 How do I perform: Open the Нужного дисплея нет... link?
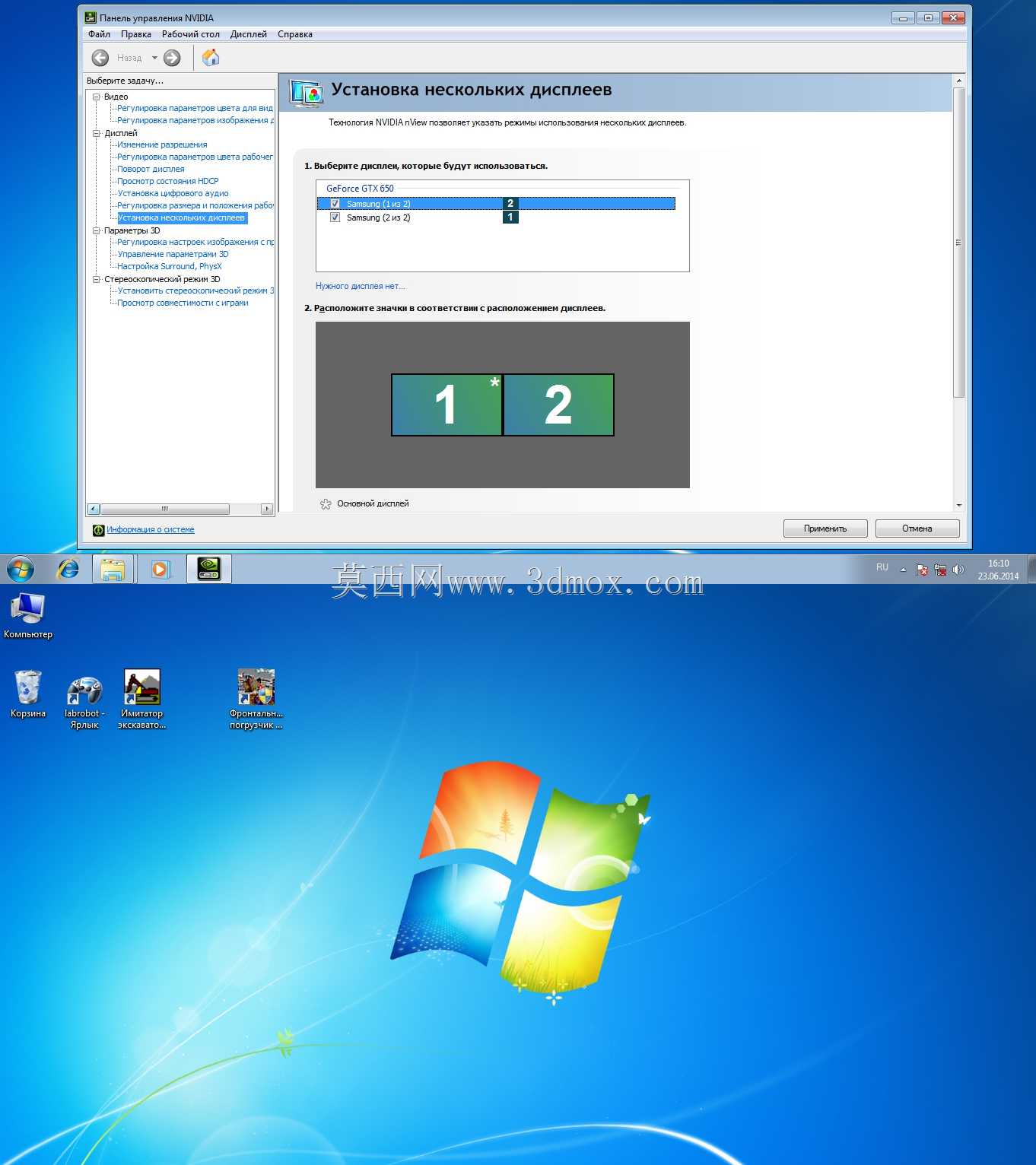361,286
